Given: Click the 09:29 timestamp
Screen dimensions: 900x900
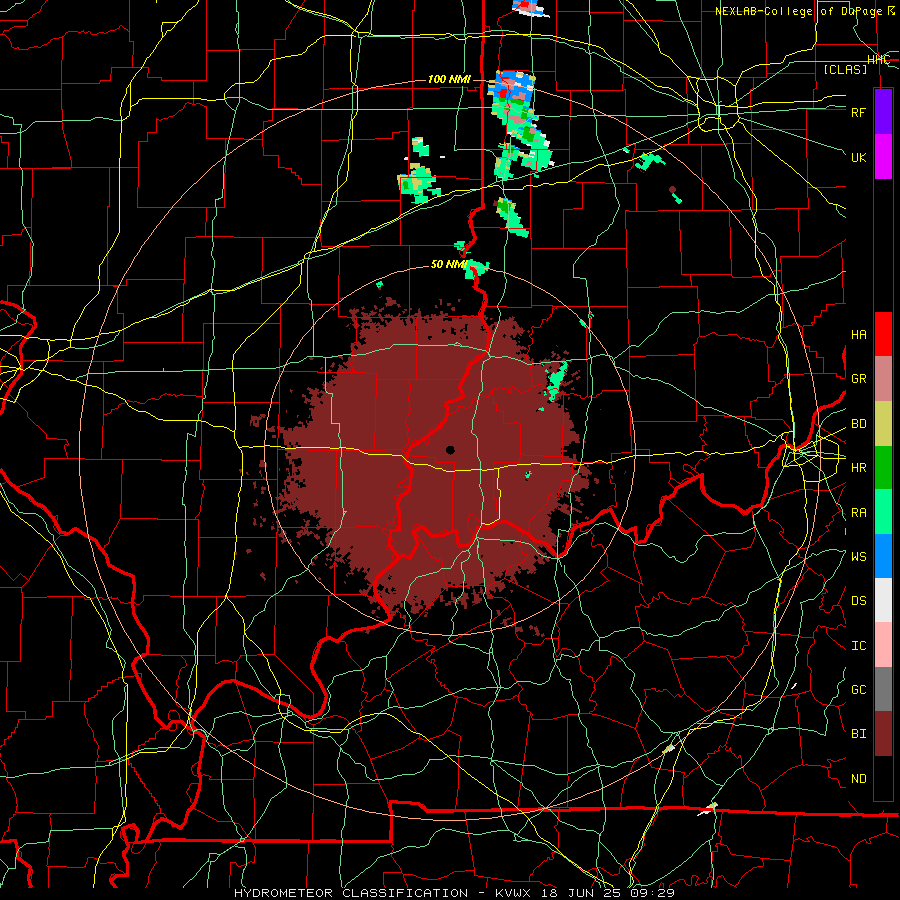Looking at the screenshot, I should [x=655, y=893].
